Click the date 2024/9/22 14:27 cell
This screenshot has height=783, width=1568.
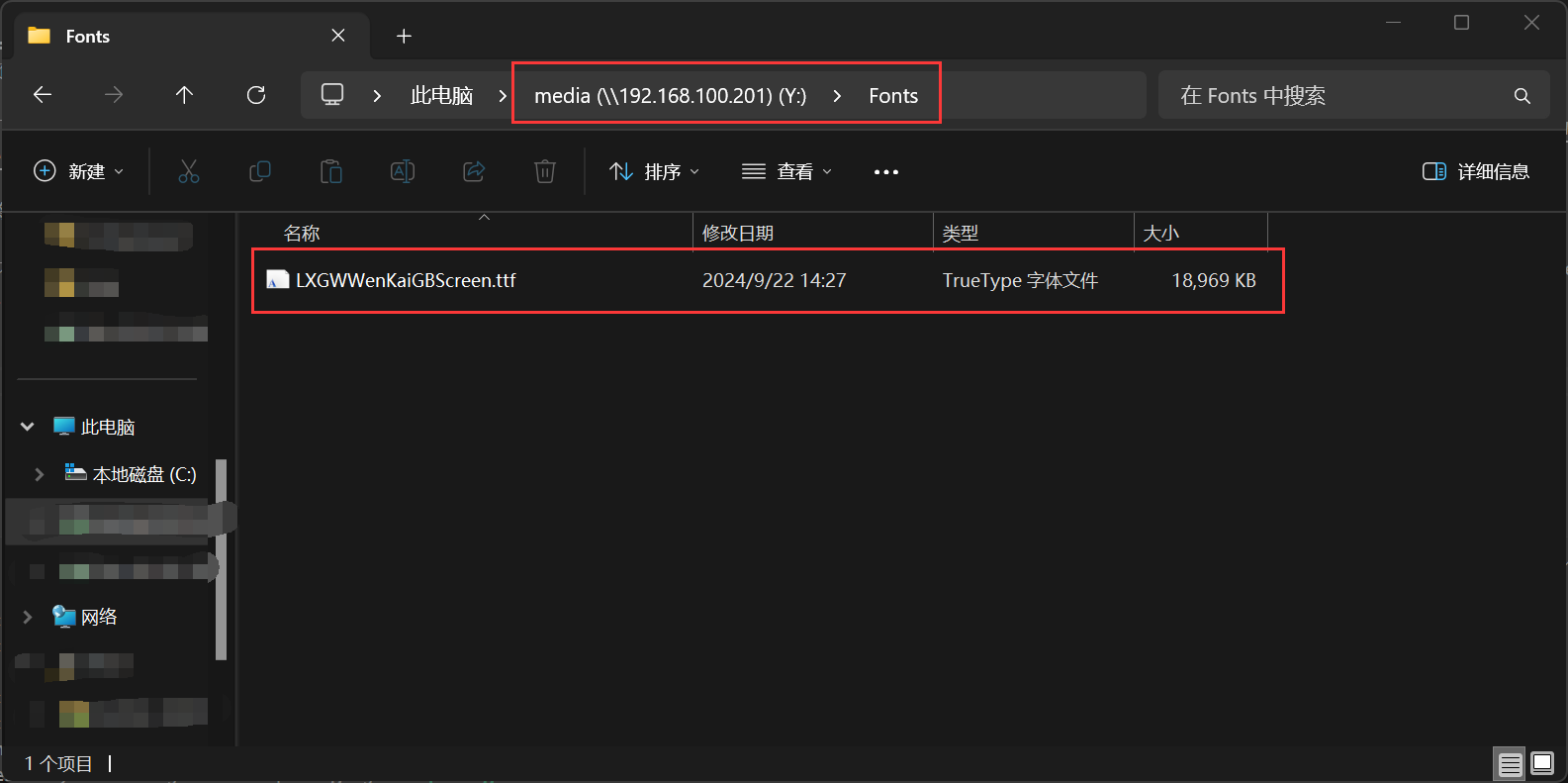click(775, 280)
